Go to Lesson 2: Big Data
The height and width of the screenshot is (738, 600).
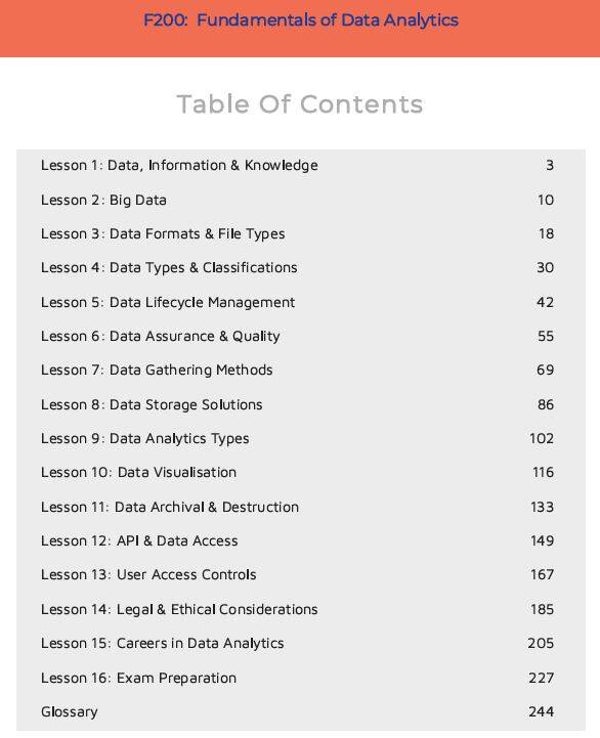103,200
